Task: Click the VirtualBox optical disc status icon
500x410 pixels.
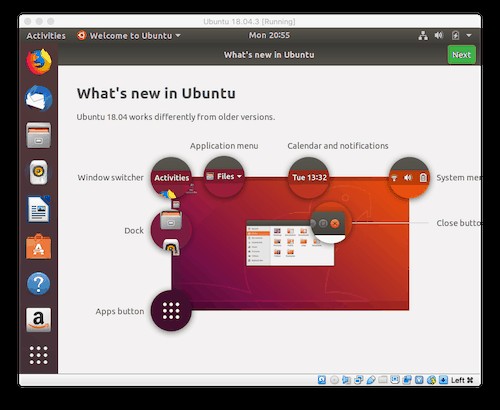Action: (x=334, y=380)
